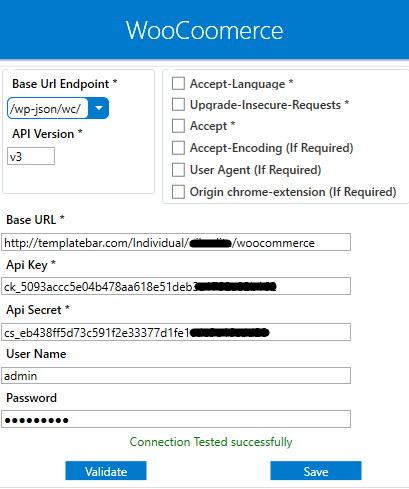Check the Accept header checkbox

point(178,126)
